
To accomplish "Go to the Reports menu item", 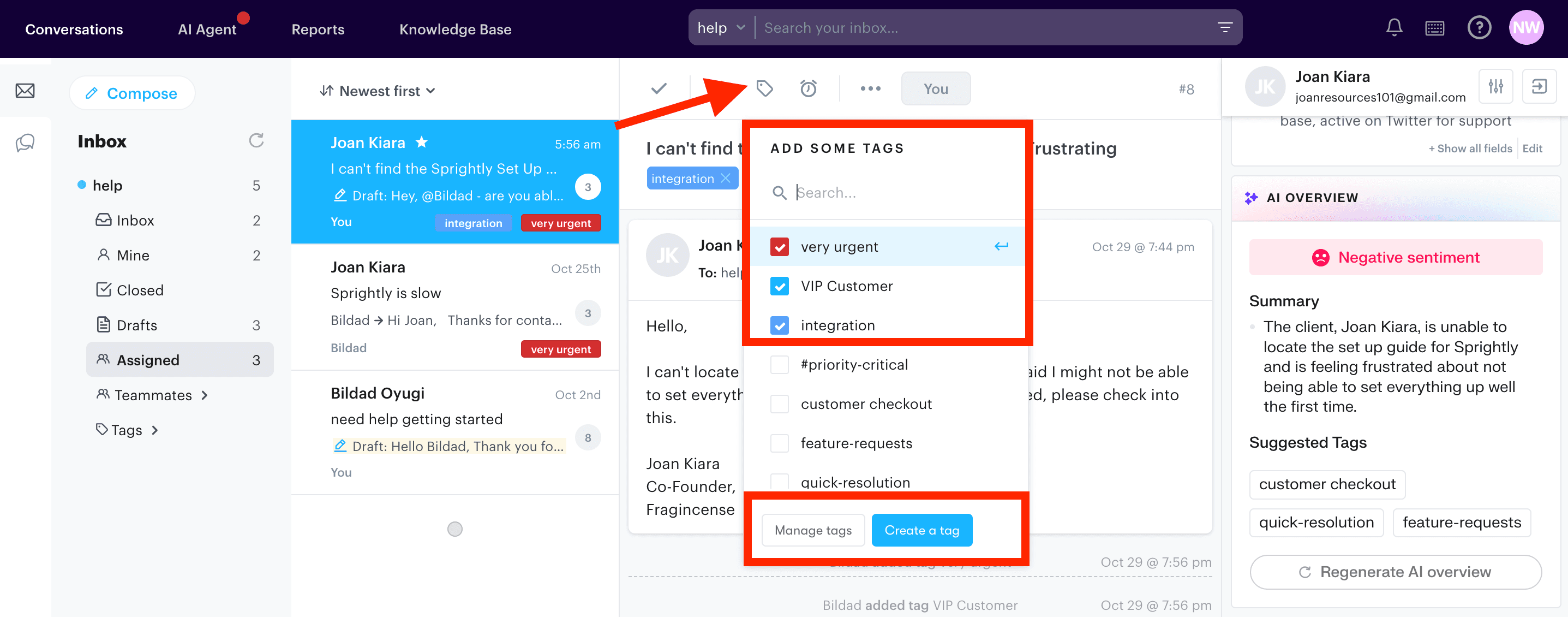I will (318, 28).
